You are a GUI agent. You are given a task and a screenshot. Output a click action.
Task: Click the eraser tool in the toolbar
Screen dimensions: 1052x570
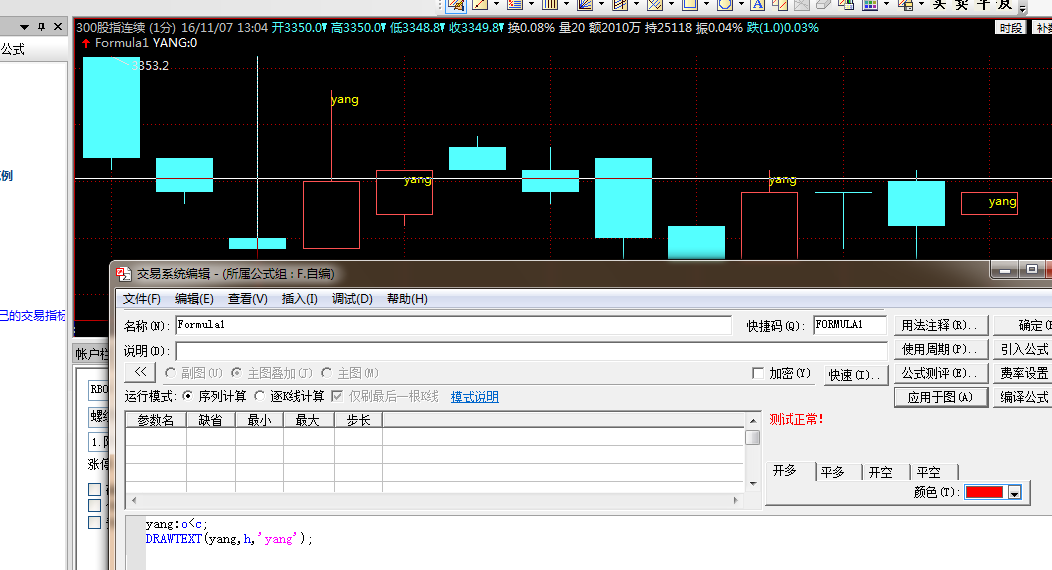click(821, 4)
